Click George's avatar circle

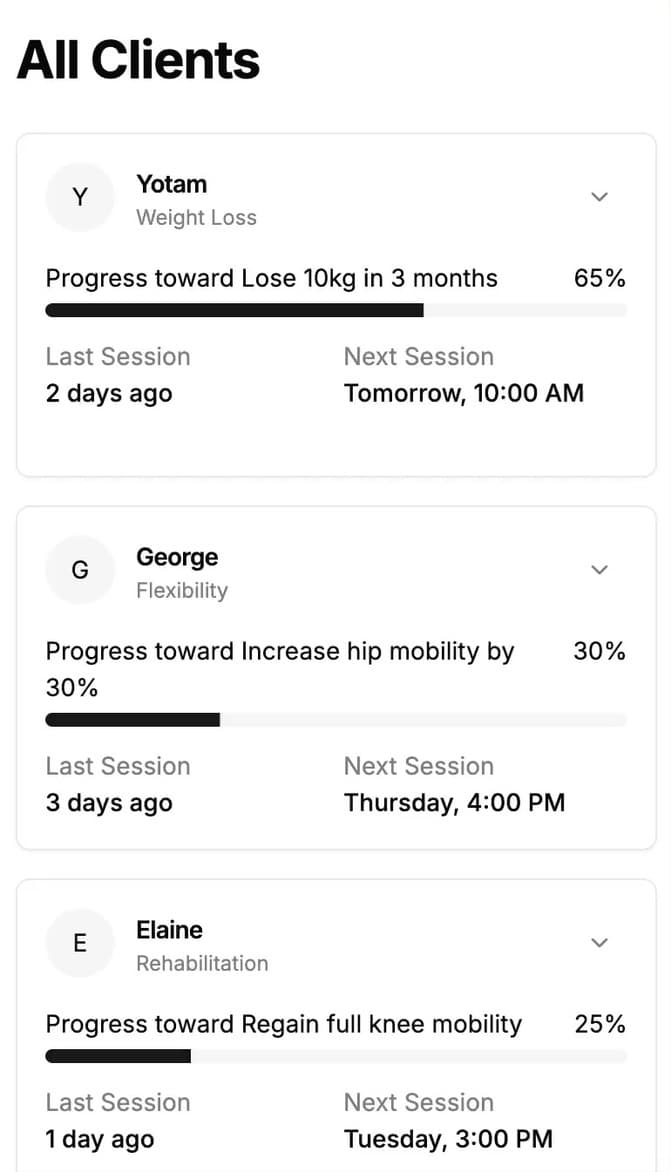pos(80,570)
